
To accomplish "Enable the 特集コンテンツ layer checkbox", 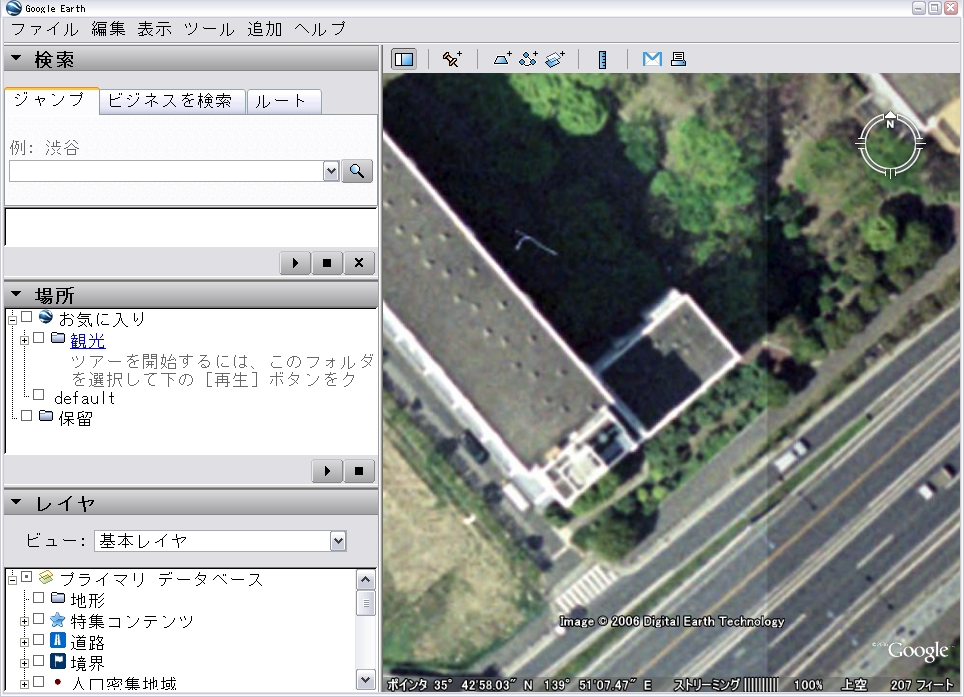I will [x=39, y=620].
